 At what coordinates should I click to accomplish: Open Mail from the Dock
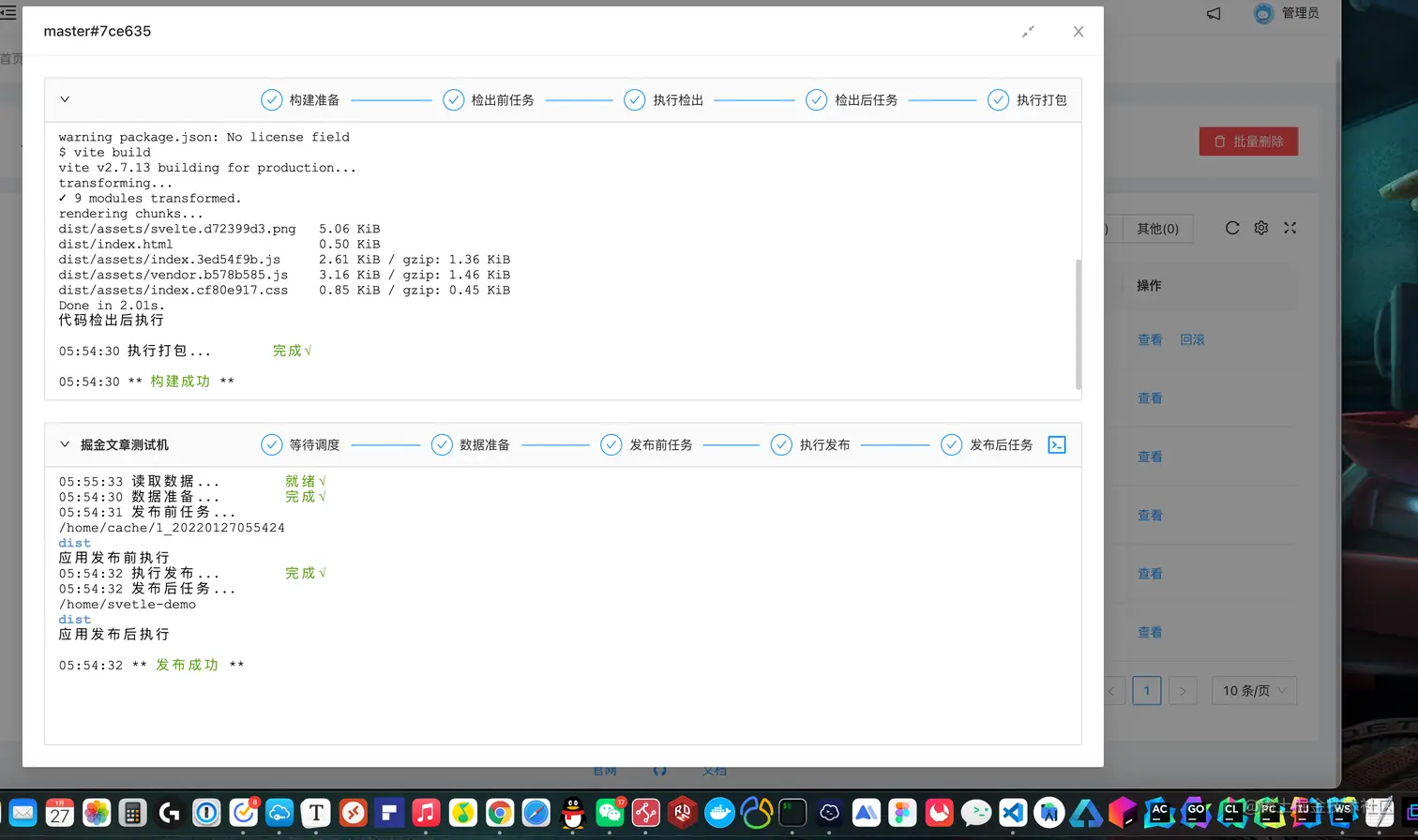(x=23, y=812)
